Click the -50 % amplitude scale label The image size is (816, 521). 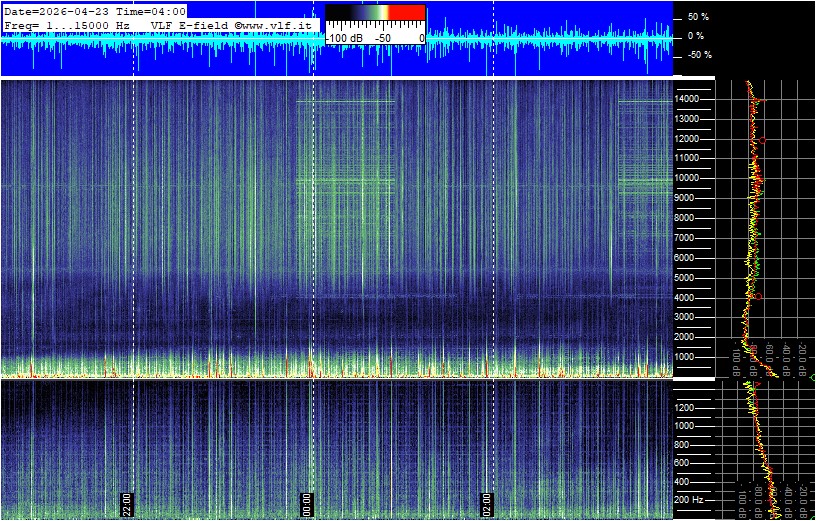pyautogui.click(x=697, y=55)
